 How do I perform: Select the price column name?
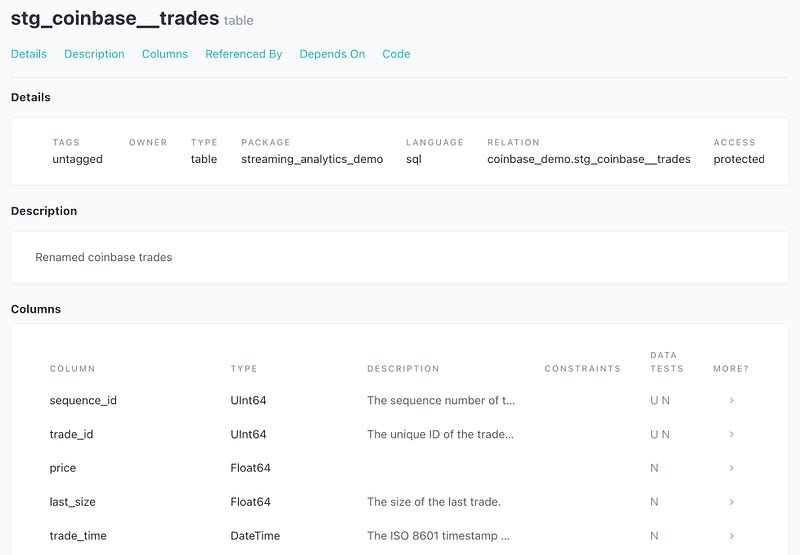coord(63,468)
